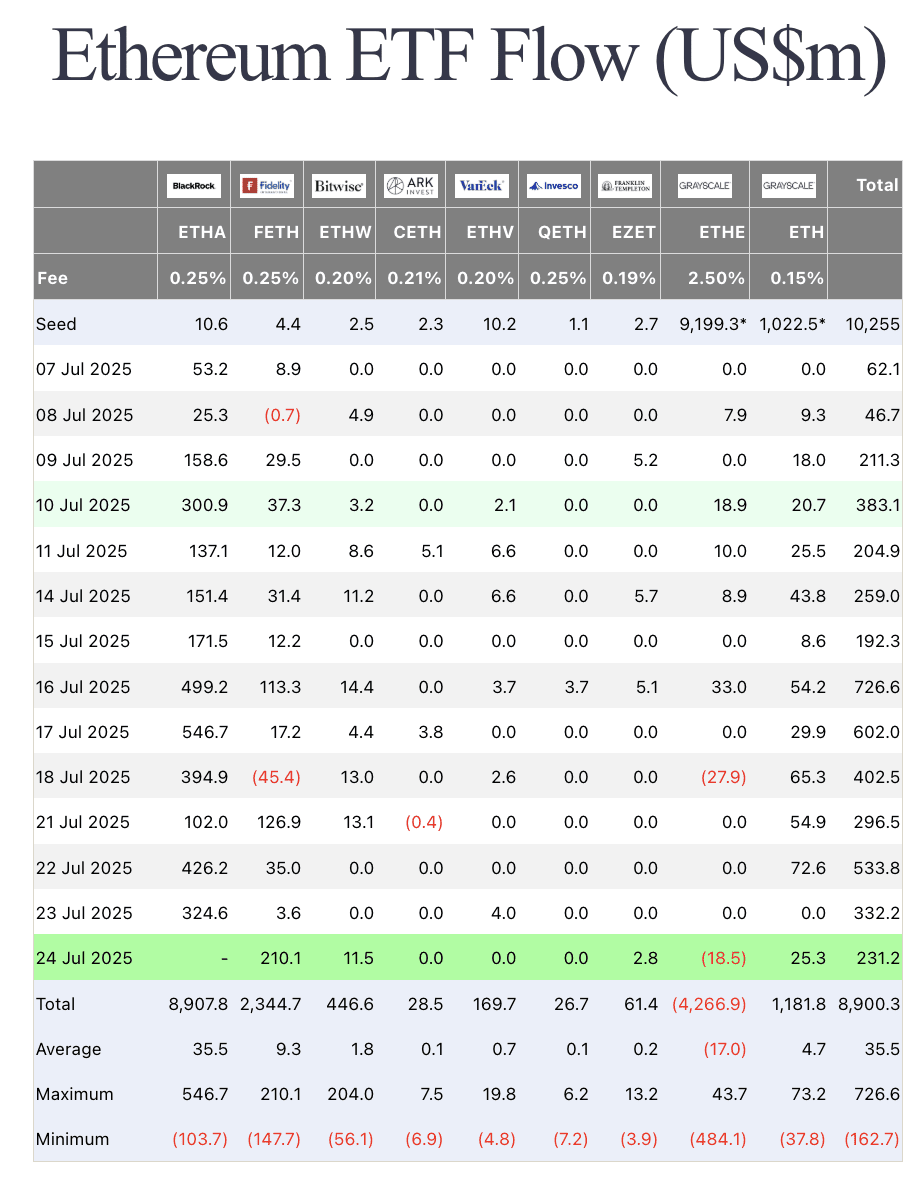Select the CETH ticker header
Viewport: 922px width, 1180px height.
[417, 233]
